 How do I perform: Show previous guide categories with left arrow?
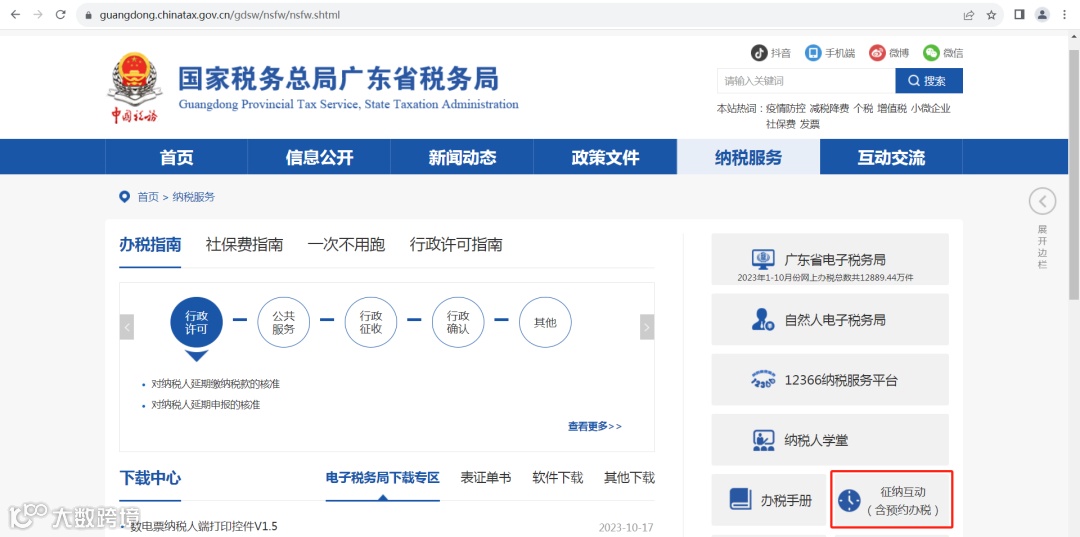point(127,327)
